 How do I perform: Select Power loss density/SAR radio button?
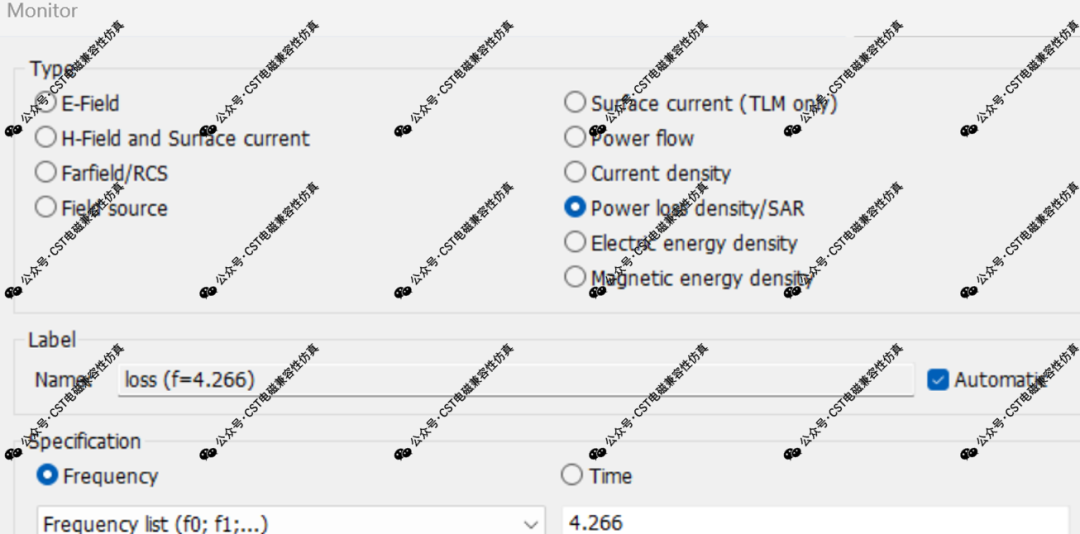pos(574,207)
